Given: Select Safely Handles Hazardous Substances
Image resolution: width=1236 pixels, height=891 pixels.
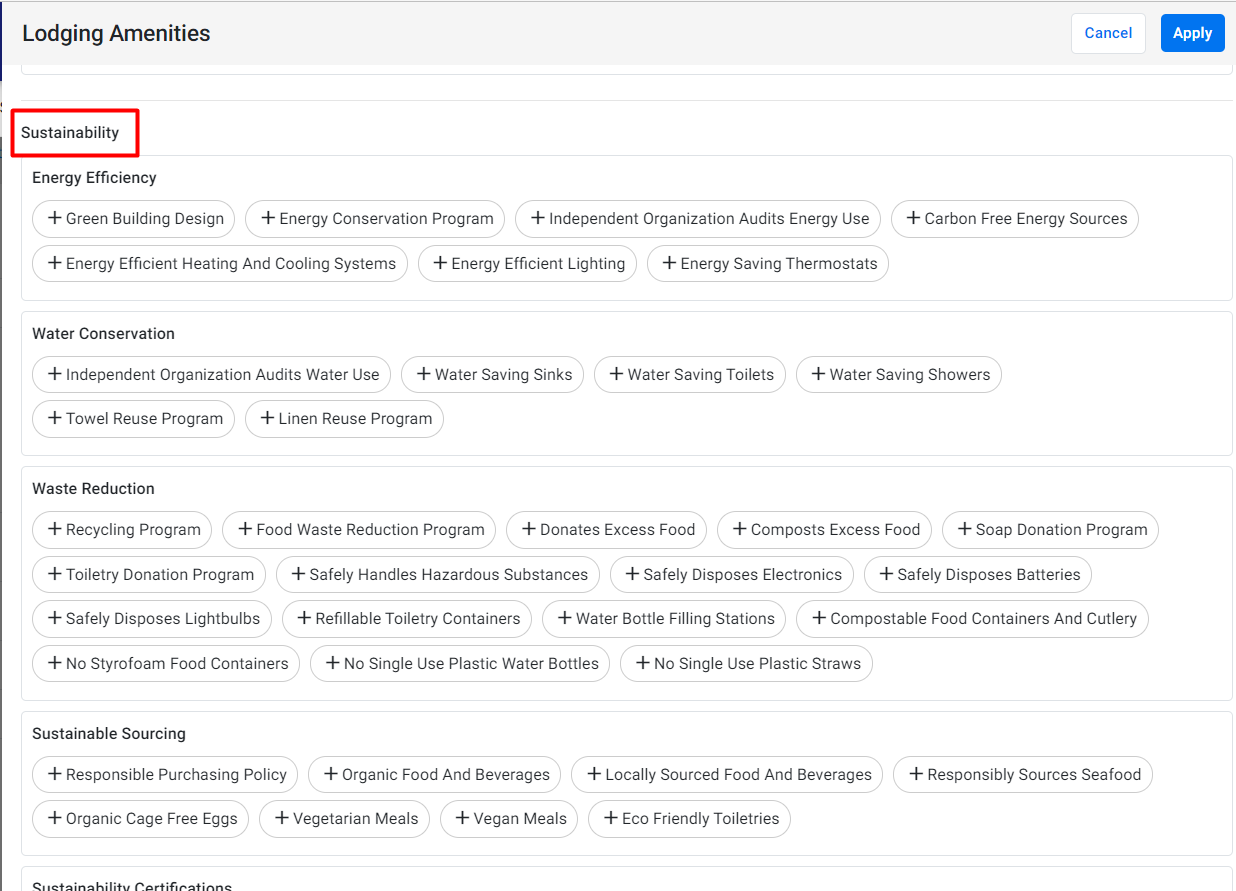Looking at the screenshot, I should coord(438,575).
